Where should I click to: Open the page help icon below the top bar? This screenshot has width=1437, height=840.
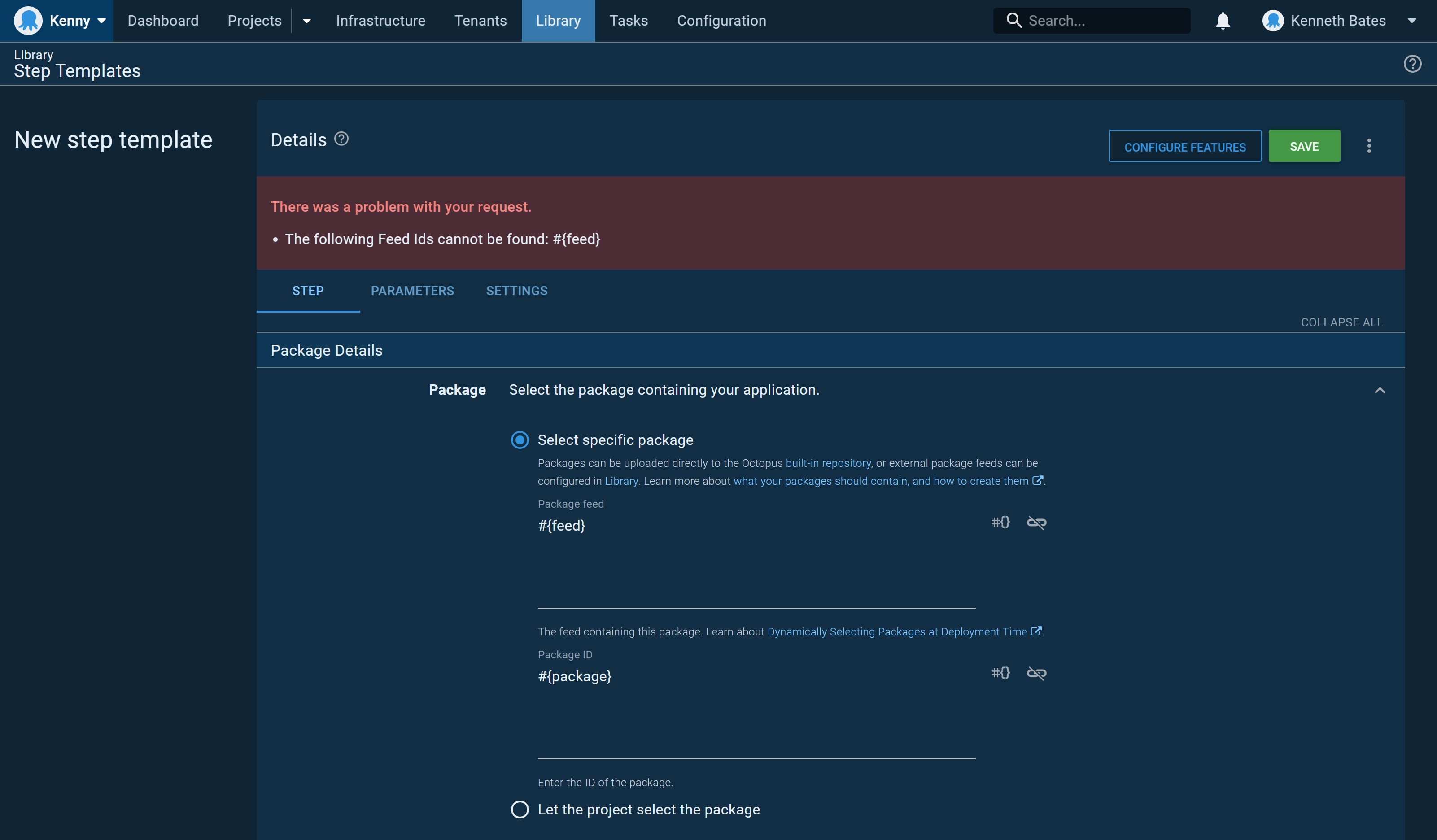tap(1412, 63)
